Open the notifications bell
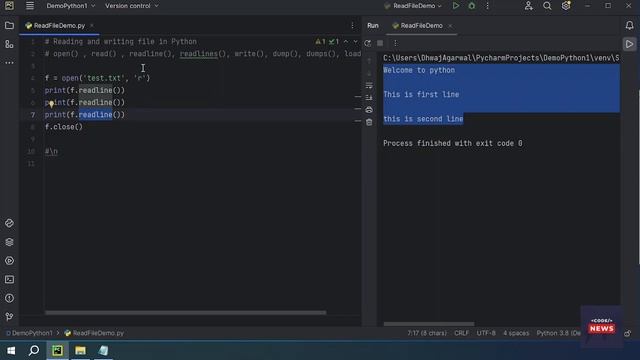The height and width of the screenshot is (360, 640). [629, 26]
